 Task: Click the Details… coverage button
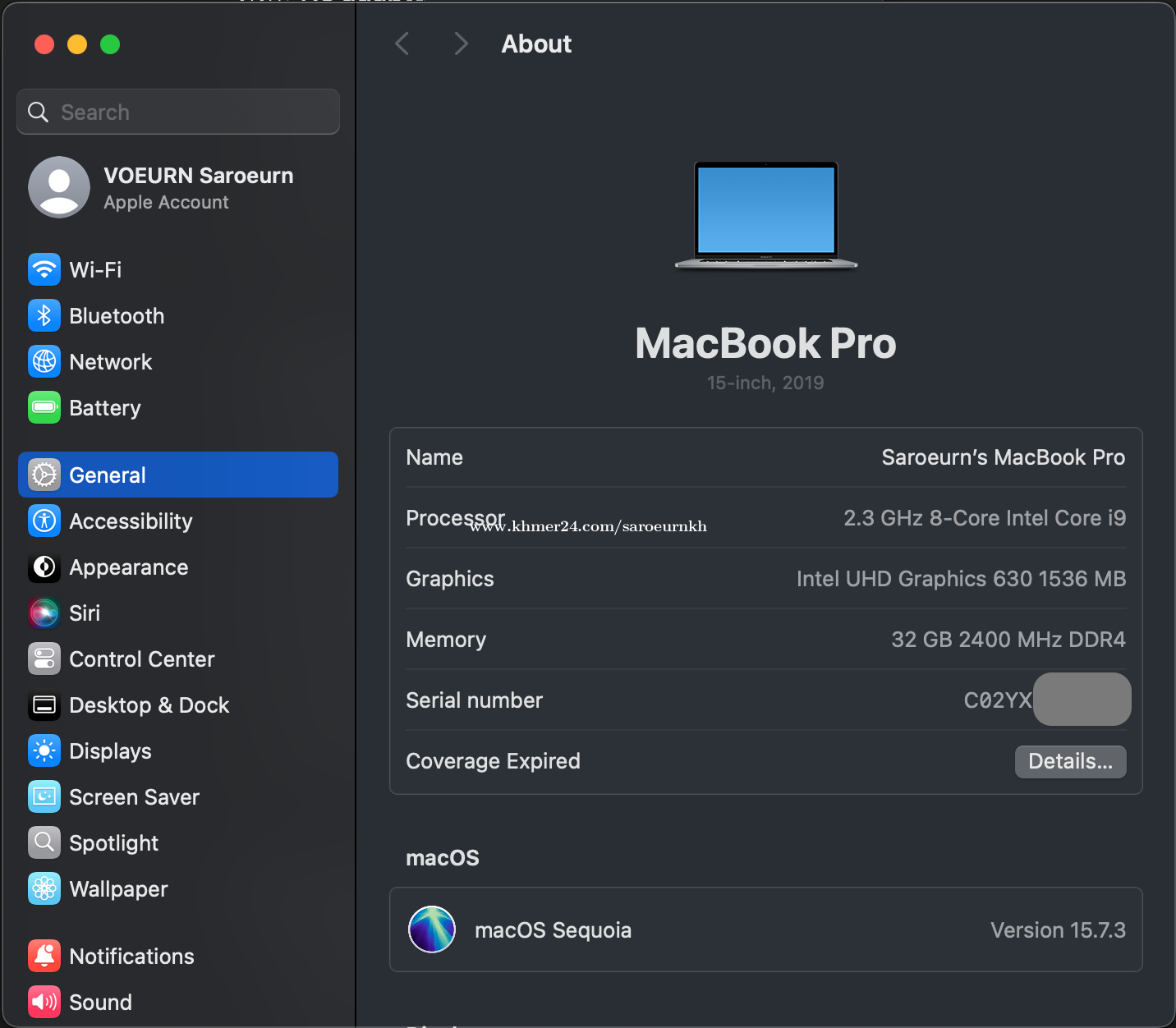[x=1070, y=761]
